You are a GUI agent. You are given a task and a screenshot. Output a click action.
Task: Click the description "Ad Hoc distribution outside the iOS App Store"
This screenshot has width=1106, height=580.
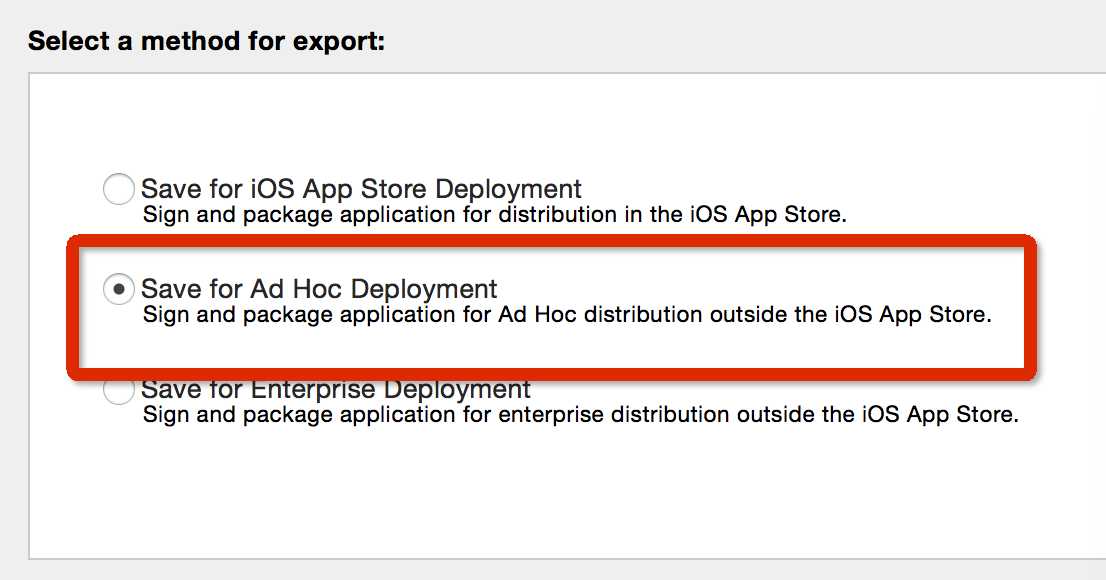(745, 315)
